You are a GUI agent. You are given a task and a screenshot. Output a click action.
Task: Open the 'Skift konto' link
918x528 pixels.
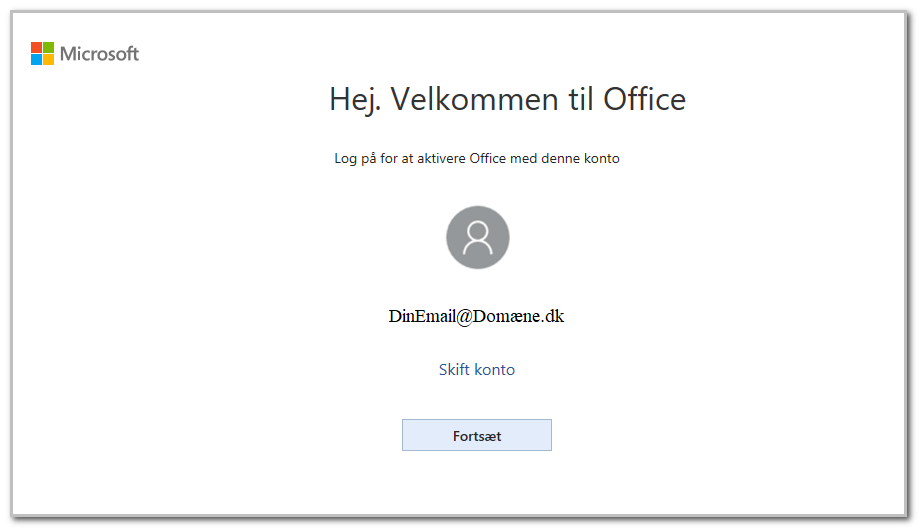[x=477, y=369]
